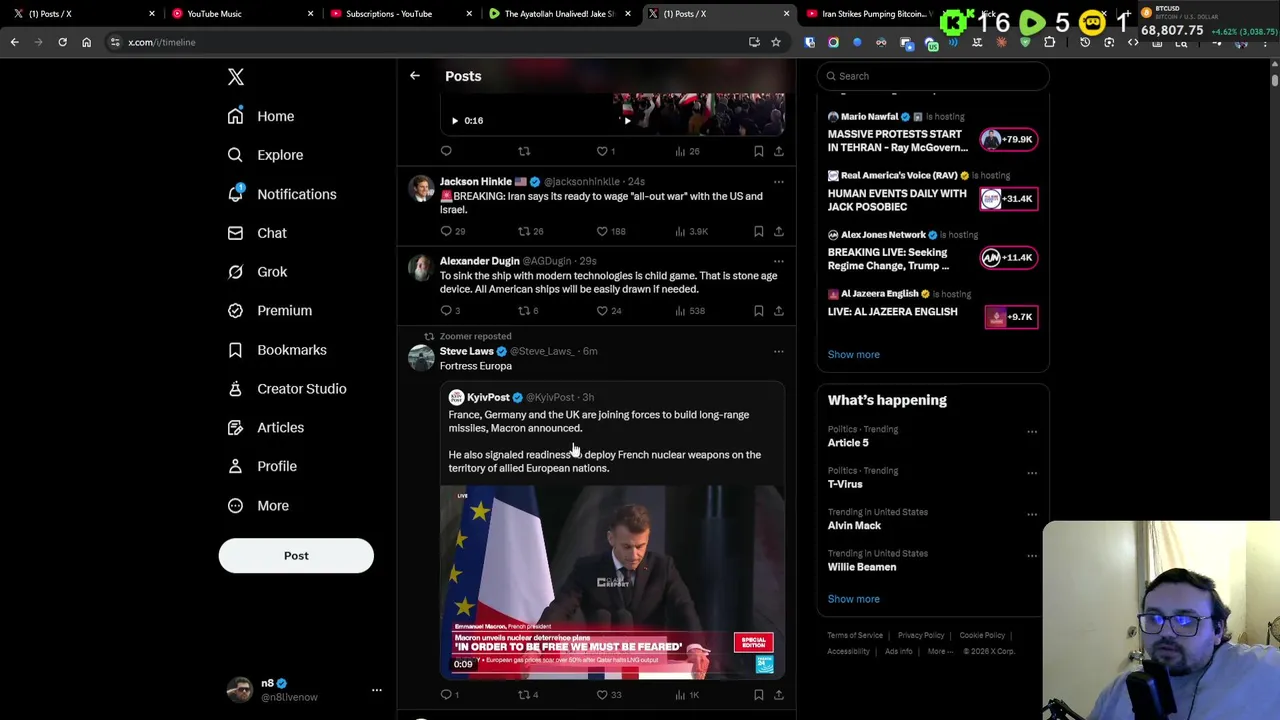Open Jackson Hinkle's profile avatar
Screen dimensions: 1280x720
(421, 187)
